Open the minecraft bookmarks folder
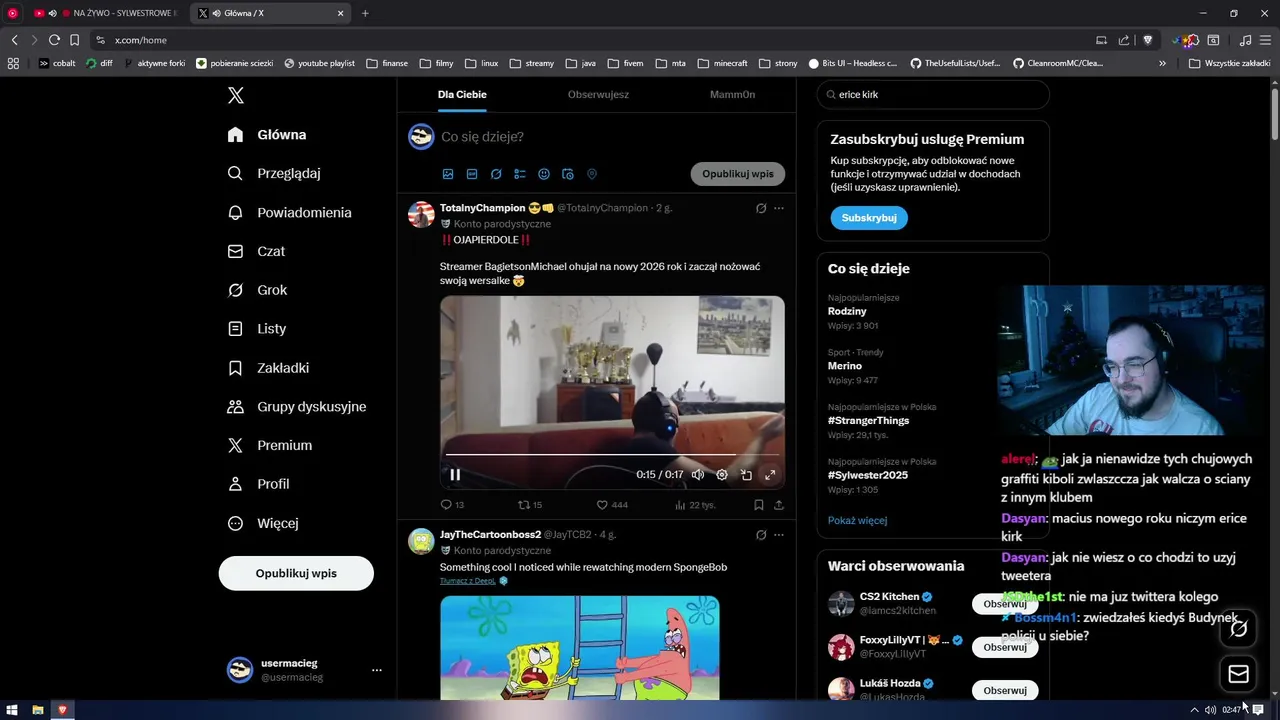This screenshot has width=1280, height=720. [723, 63]
